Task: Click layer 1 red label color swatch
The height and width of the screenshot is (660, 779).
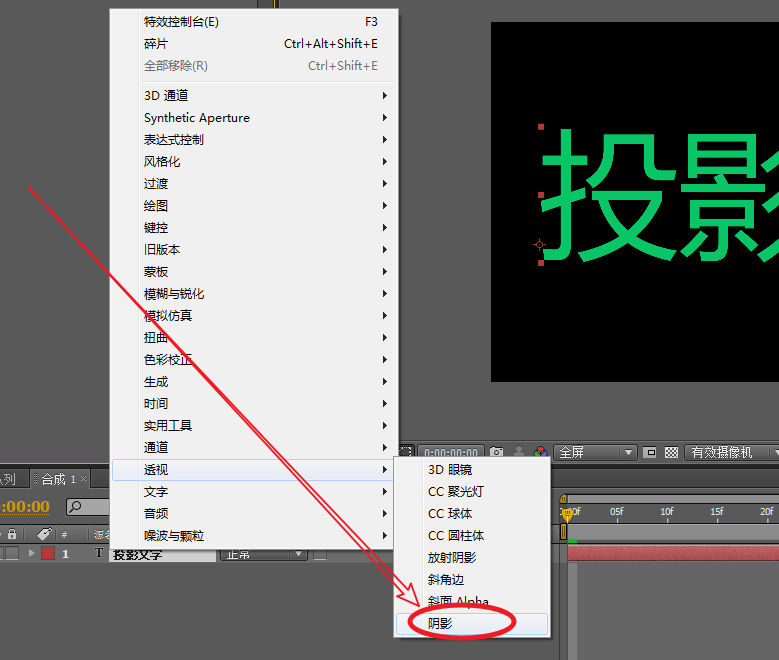Action: point(48,553)
